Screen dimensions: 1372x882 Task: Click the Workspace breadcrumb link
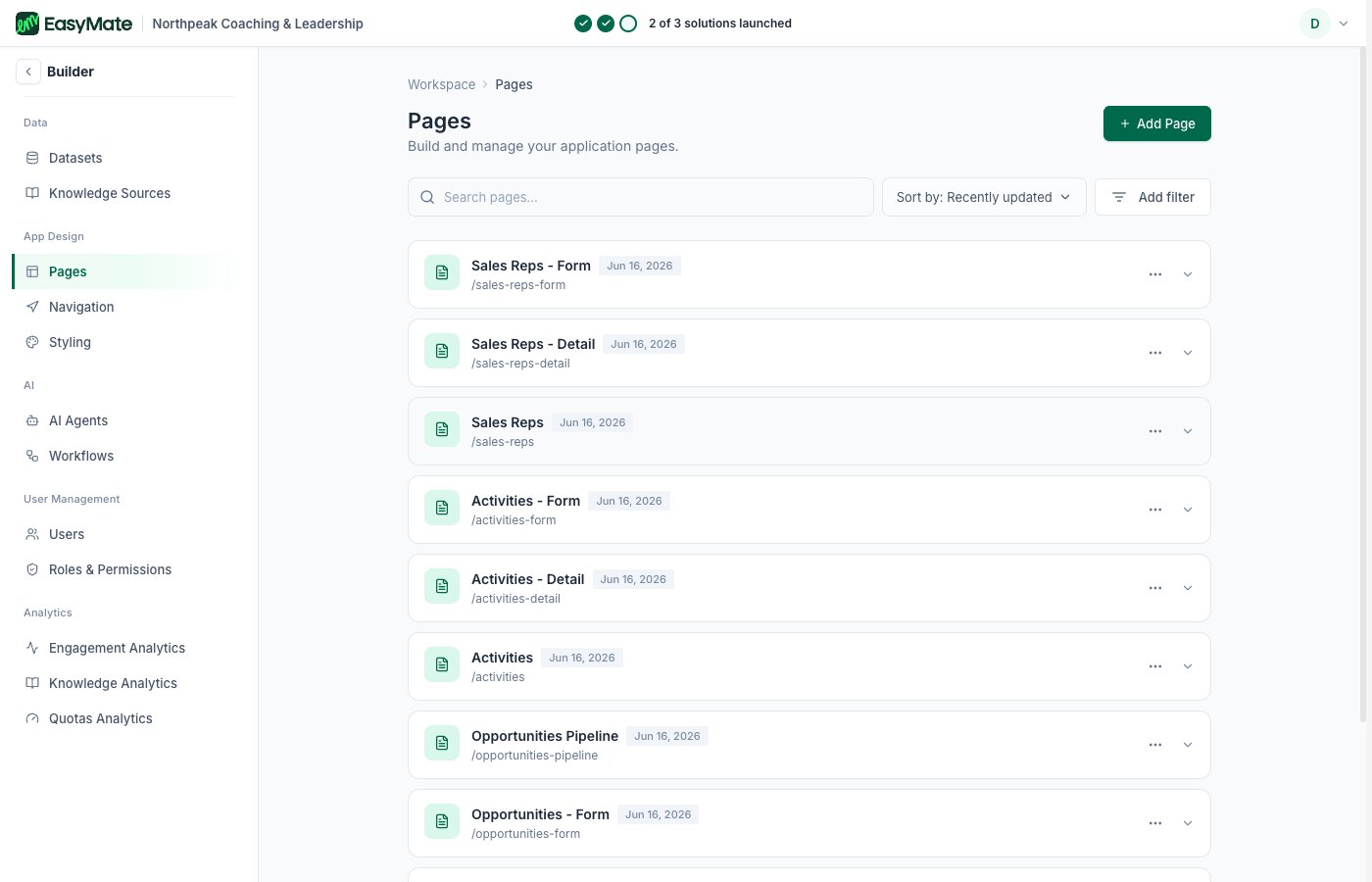[441, 84]
